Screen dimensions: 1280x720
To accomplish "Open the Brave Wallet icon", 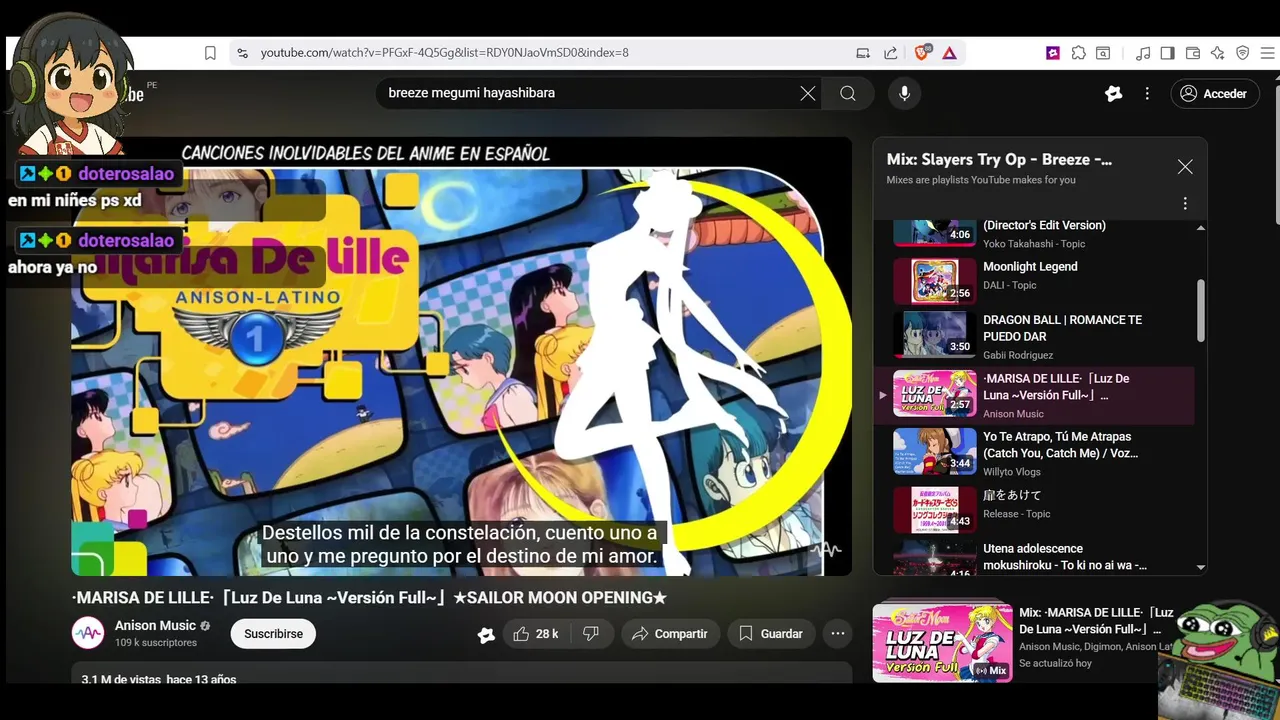I will (x=1193, y=53).
